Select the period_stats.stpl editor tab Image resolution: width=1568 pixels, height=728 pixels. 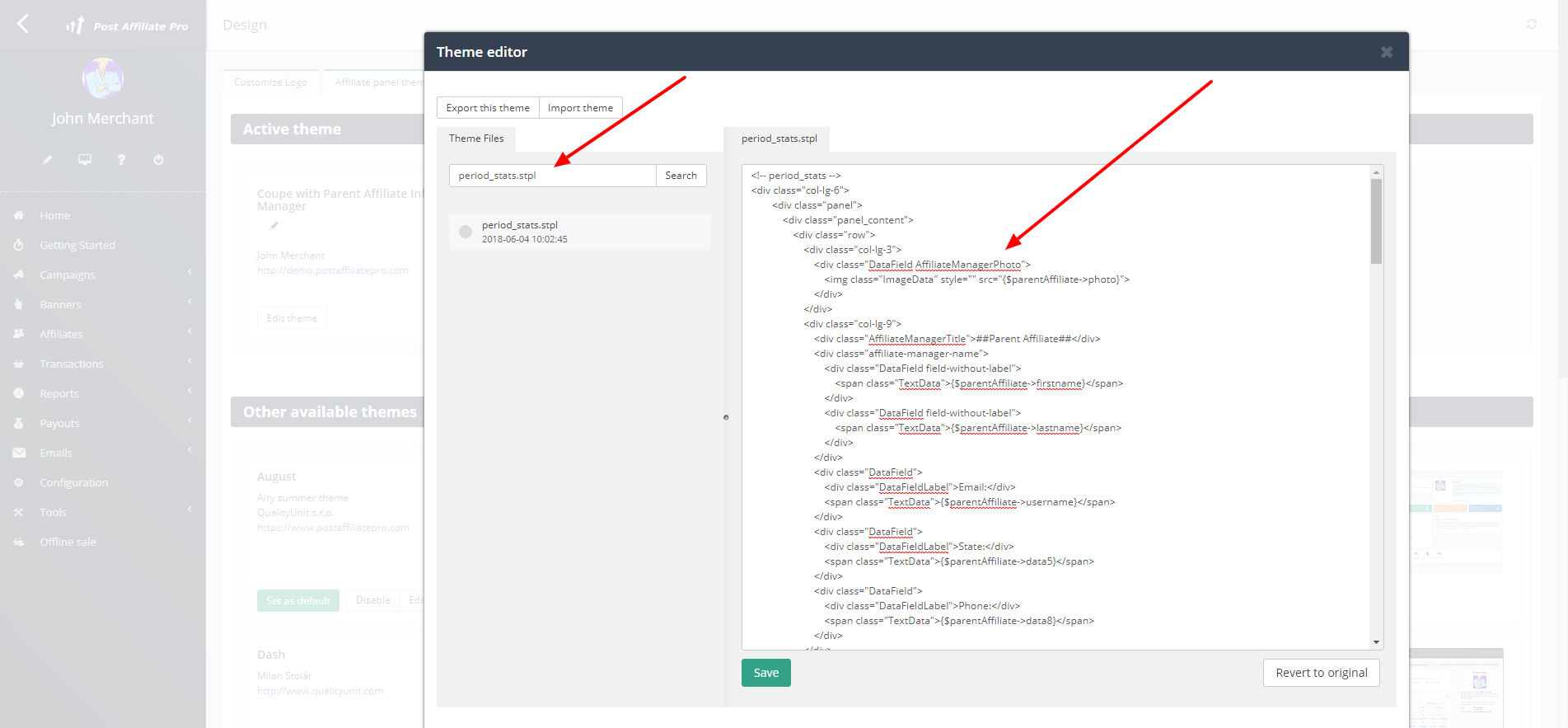[779, 139]
